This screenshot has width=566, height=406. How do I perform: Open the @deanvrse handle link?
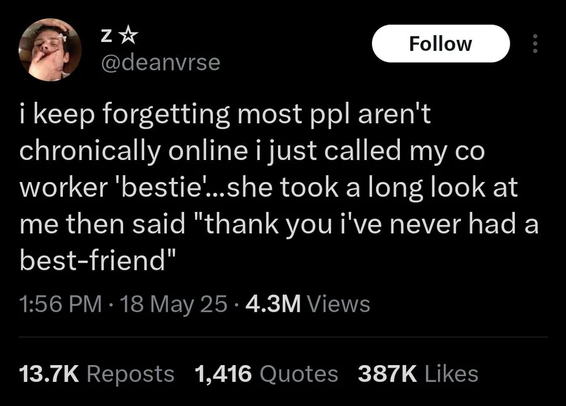(161, 62)
